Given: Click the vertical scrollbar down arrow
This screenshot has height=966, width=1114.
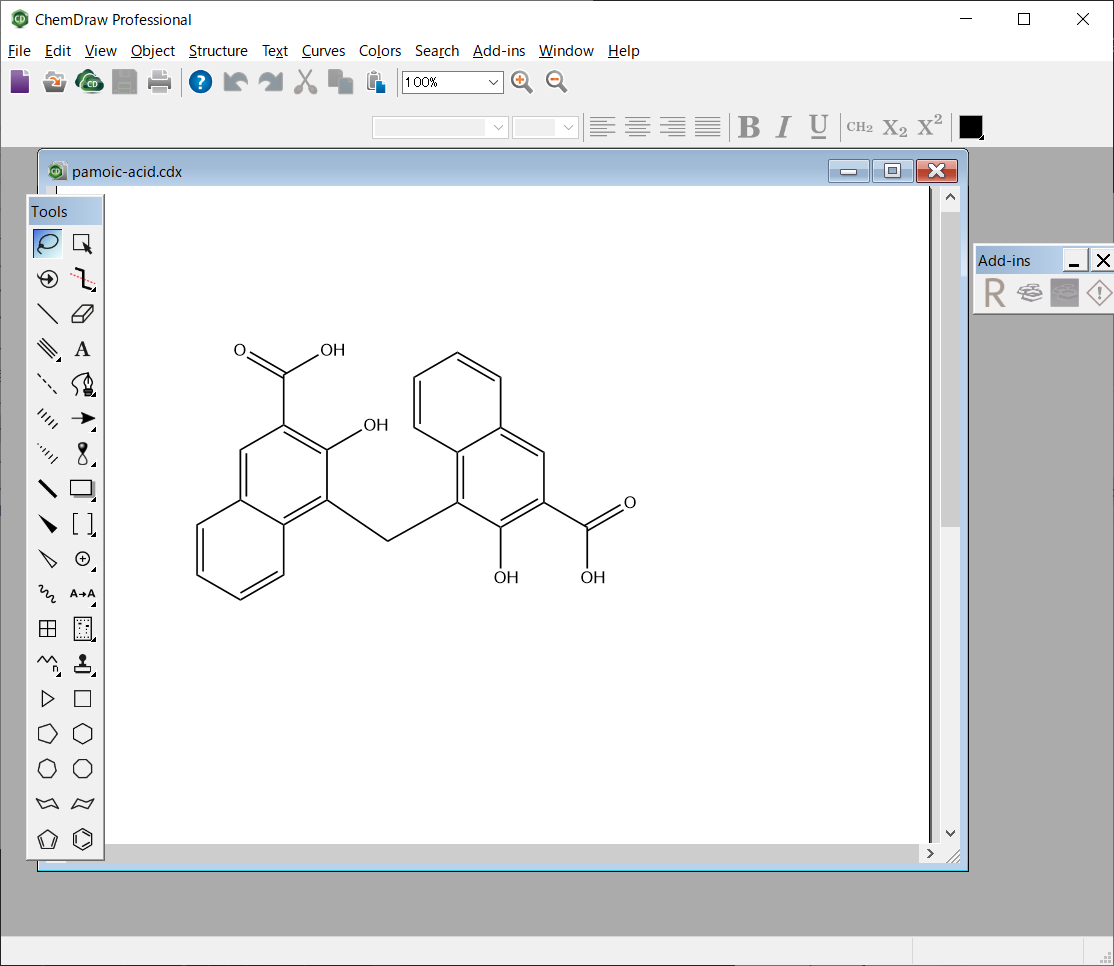Looking at the screenshot, I should click(950, 832).
